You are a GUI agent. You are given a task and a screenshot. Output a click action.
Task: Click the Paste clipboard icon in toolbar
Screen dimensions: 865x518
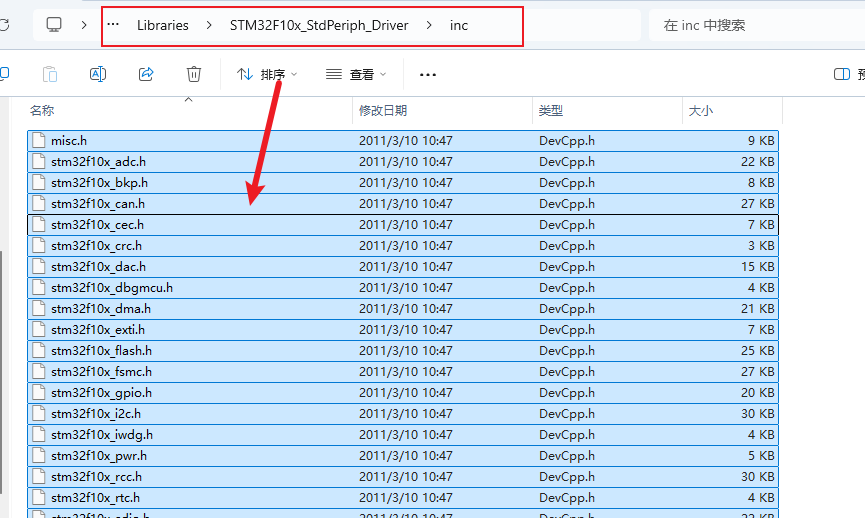(x=50, y=74)
